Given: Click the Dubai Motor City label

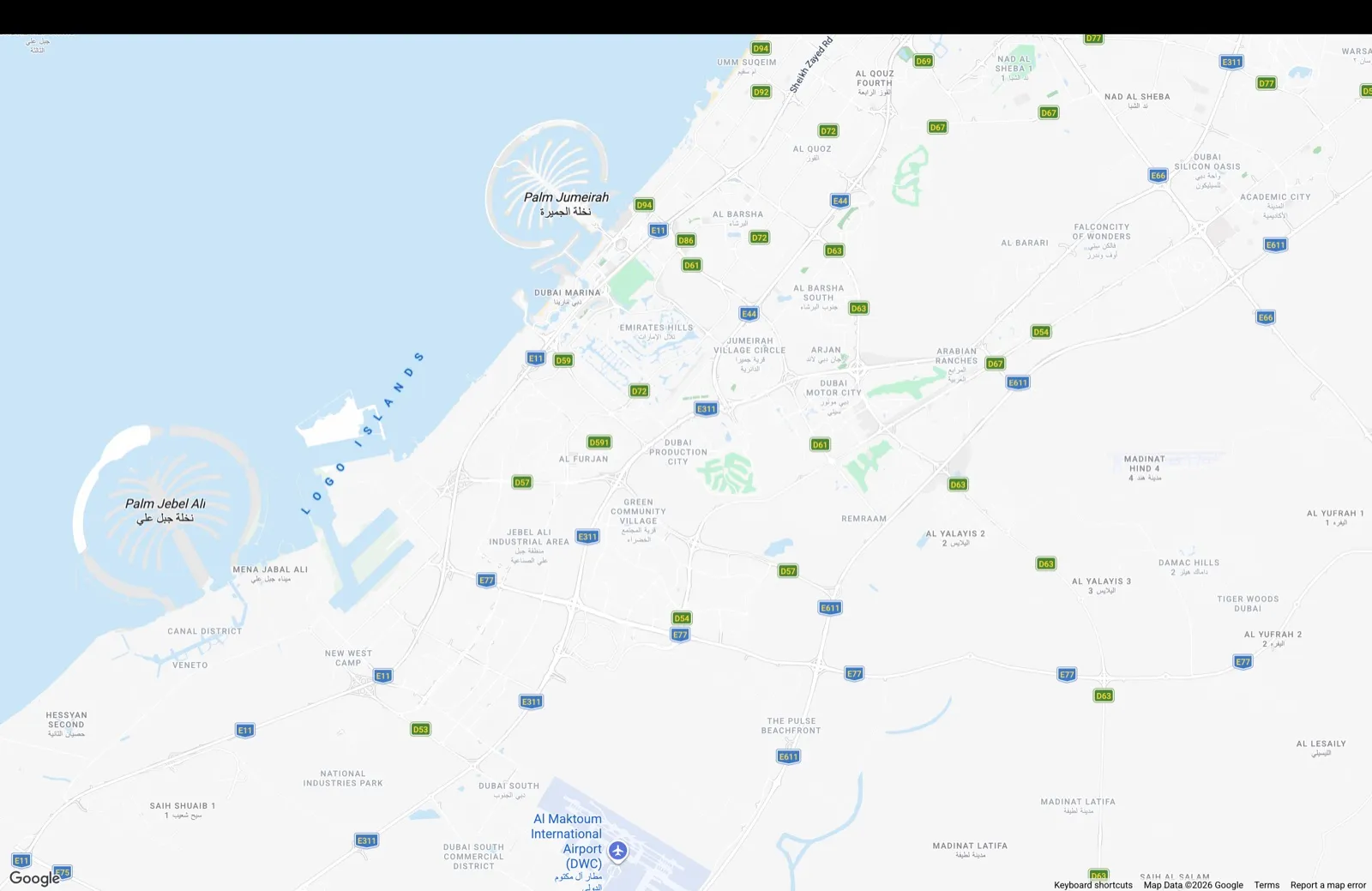Looking at the screenshot, I should coord(833,397).
